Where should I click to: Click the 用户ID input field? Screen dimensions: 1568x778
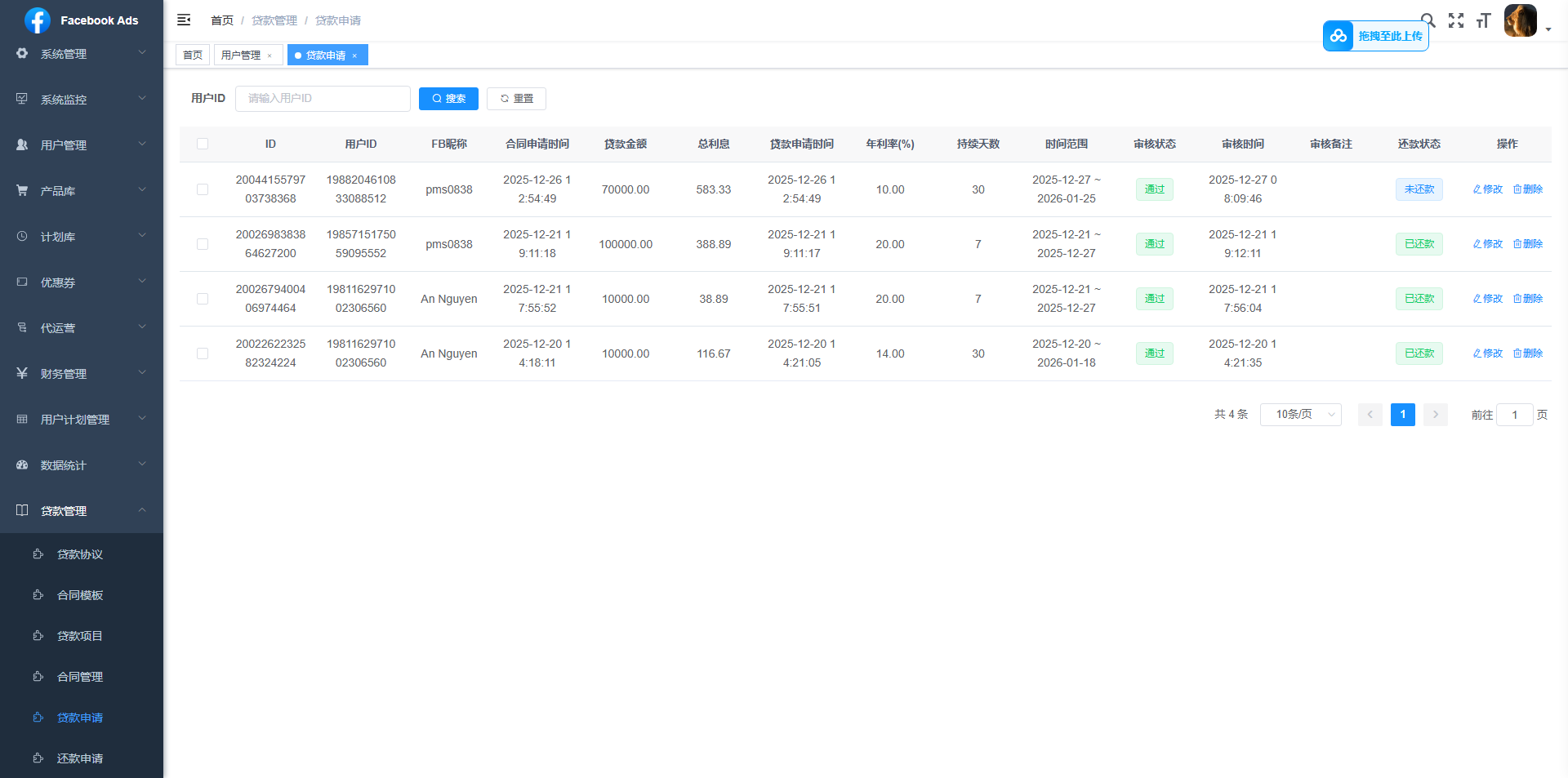coord(323,99)
